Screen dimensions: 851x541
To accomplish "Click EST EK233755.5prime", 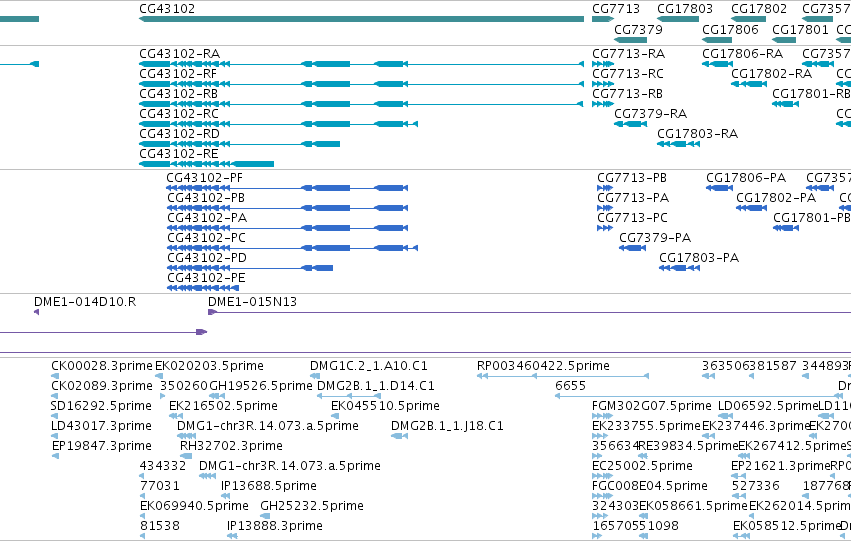I will [x=646, y=427].
